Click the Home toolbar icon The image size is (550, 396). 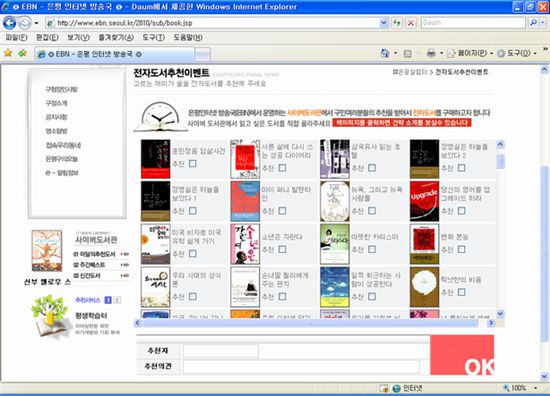click(x=385, y=53)
